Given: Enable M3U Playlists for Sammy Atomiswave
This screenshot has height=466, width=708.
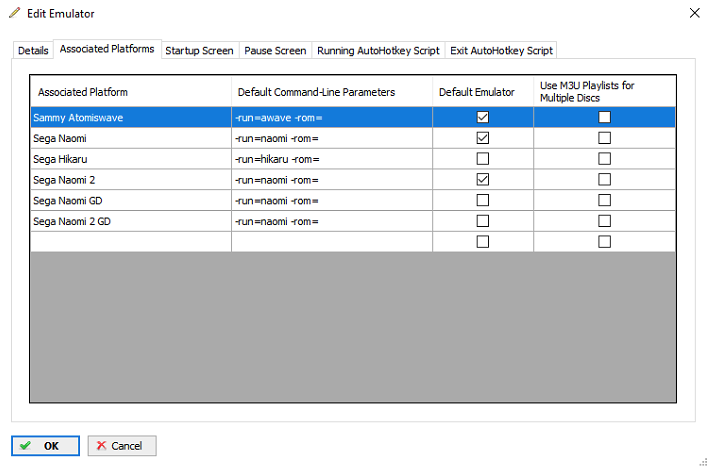Looking at the screenshot, I should (605, 117).
